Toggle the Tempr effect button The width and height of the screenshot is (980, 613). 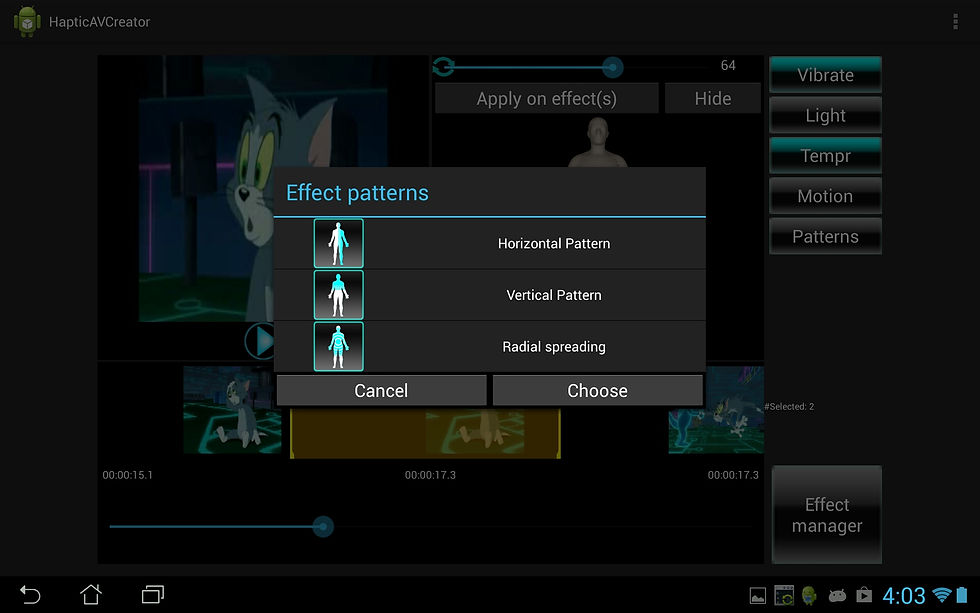pos(825,155)
